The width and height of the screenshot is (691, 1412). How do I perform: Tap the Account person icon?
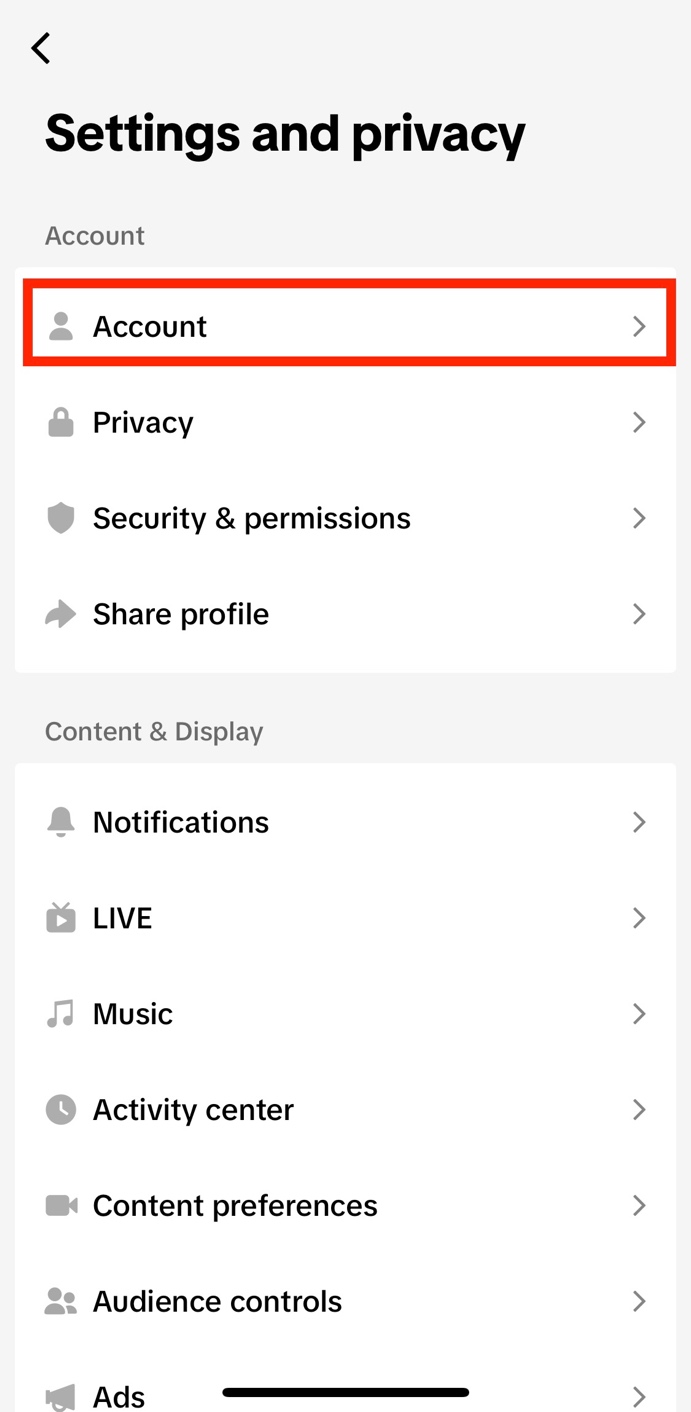tap(61, 326)
